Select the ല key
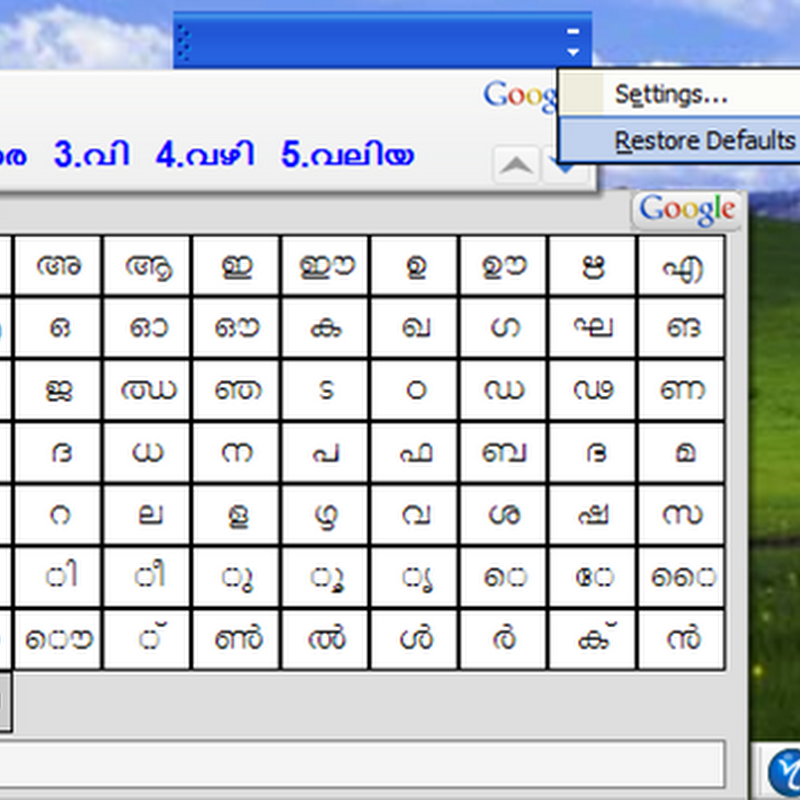Viewport: 800px width, 800px height. [147, 515]
